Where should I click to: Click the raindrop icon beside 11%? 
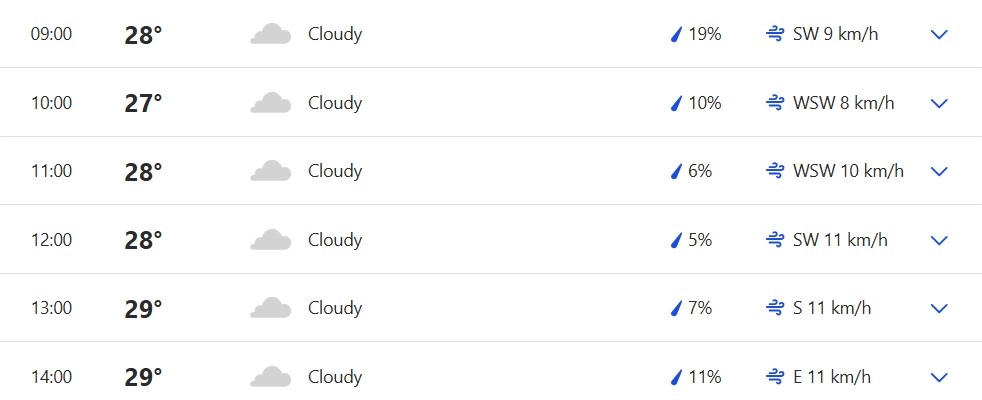point(675,377)
